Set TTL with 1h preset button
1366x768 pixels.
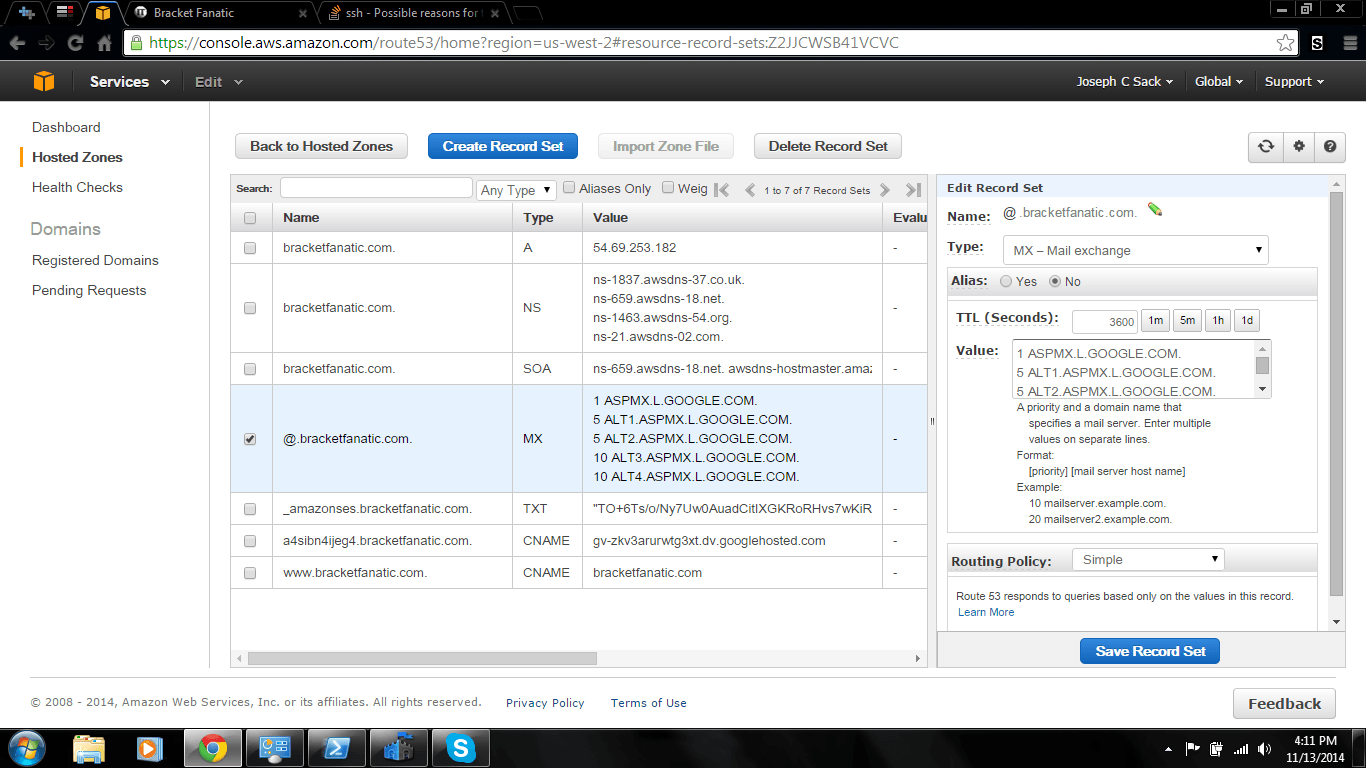(1217, 321)
